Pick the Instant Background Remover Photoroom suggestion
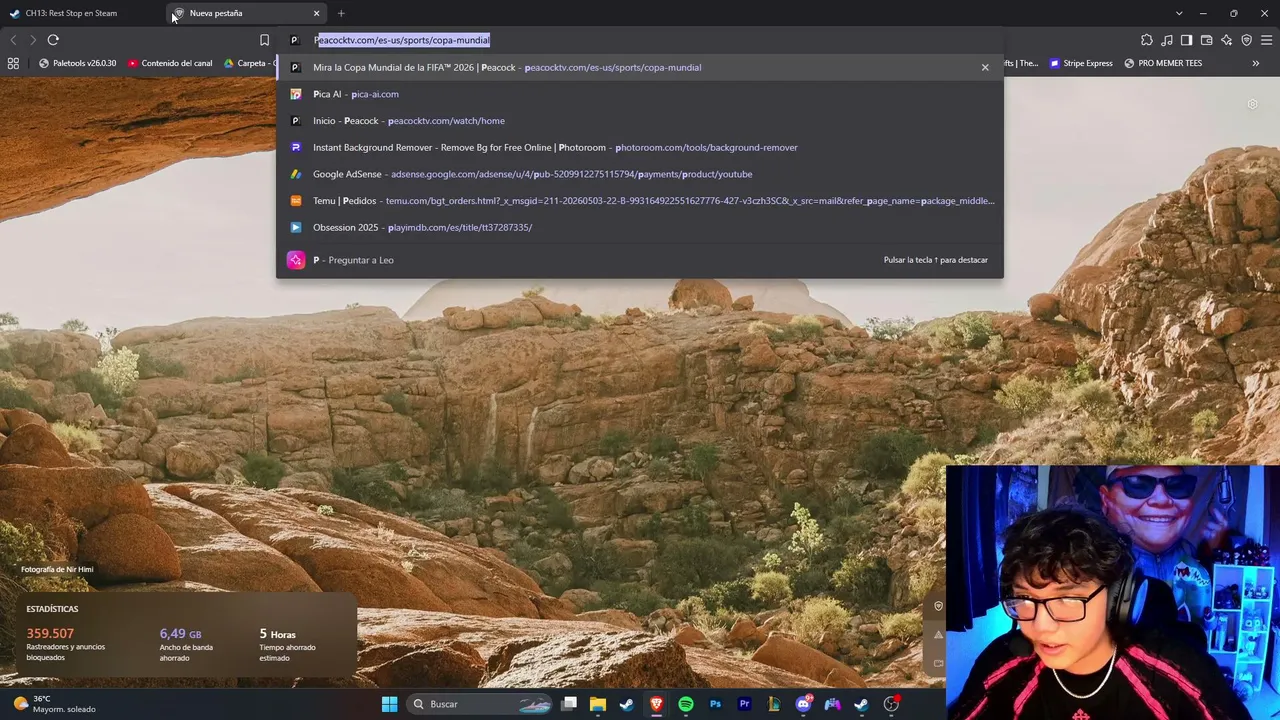1280x720 pixels. point(640,147)
